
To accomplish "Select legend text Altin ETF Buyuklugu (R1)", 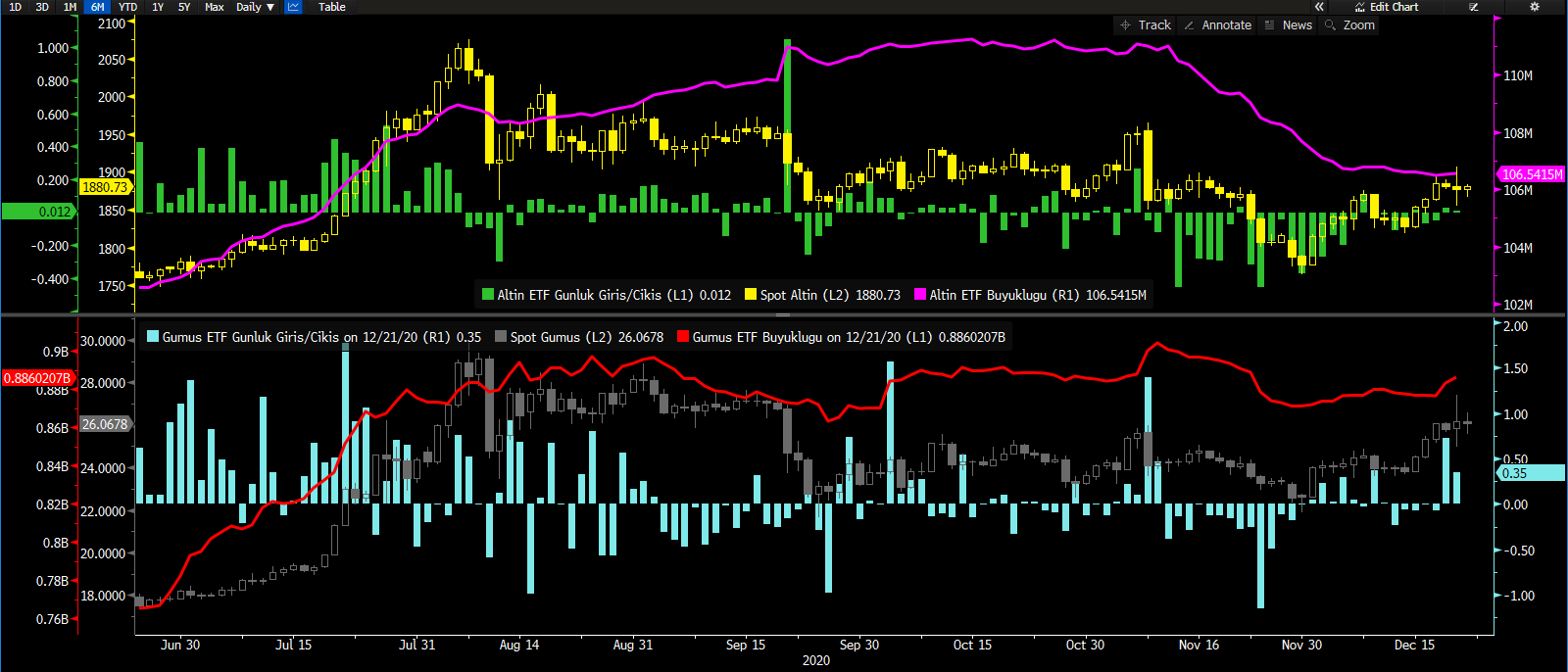I will pyautogui.click(x=1004, y=295).
